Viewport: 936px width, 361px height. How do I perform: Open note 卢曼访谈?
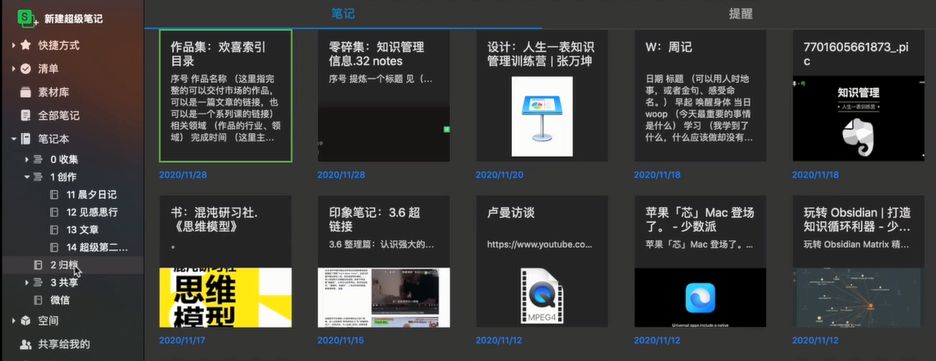pos(542,261)
